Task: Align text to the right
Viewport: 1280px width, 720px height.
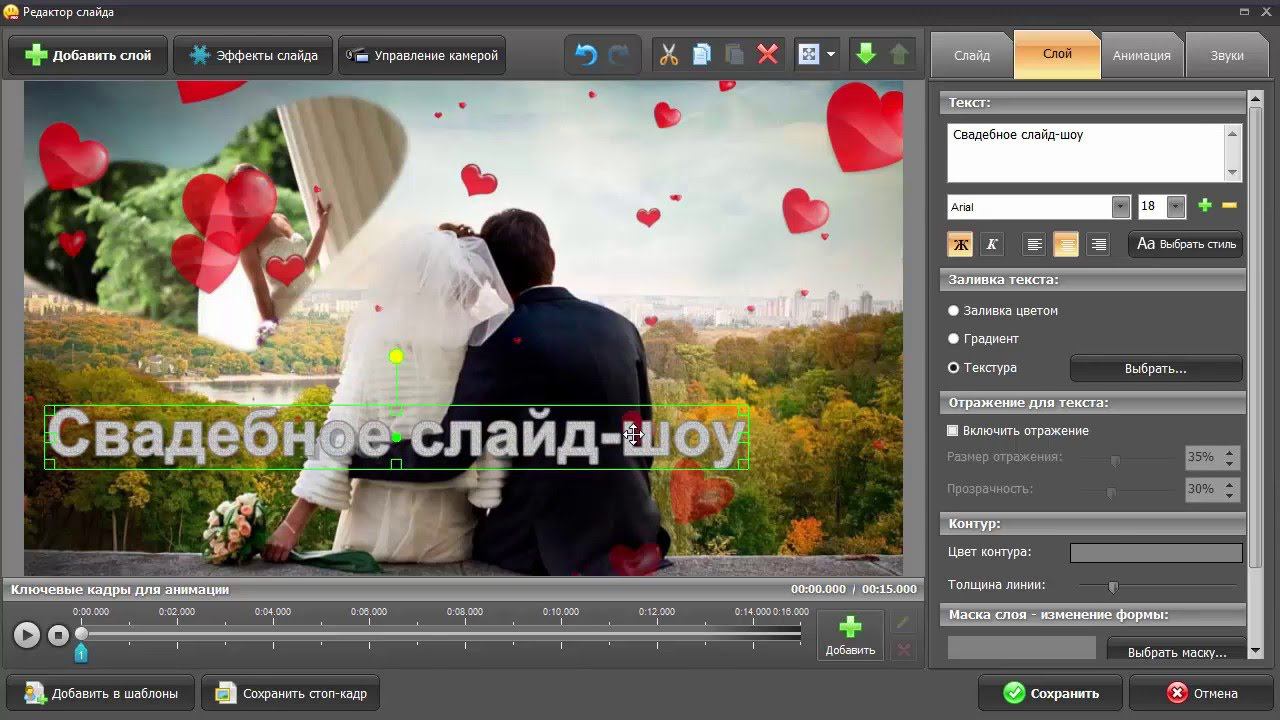Action: (1098, 244)
